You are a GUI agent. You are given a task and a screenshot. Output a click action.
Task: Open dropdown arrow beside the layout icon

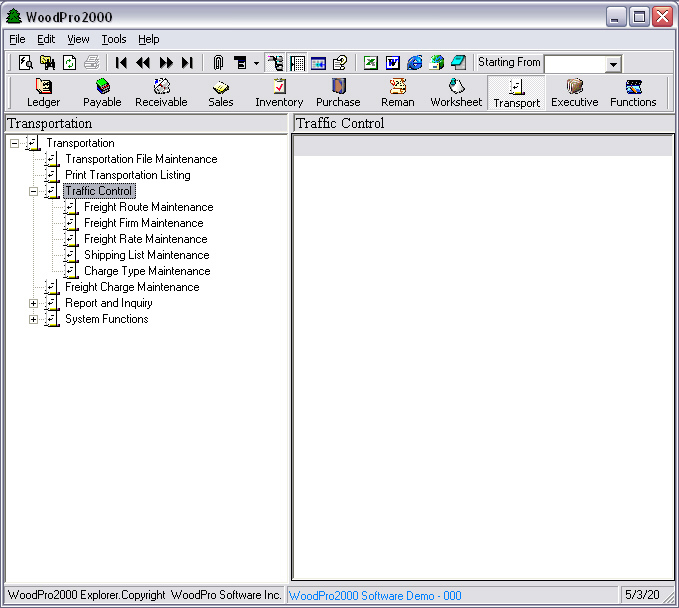(256, 63)
